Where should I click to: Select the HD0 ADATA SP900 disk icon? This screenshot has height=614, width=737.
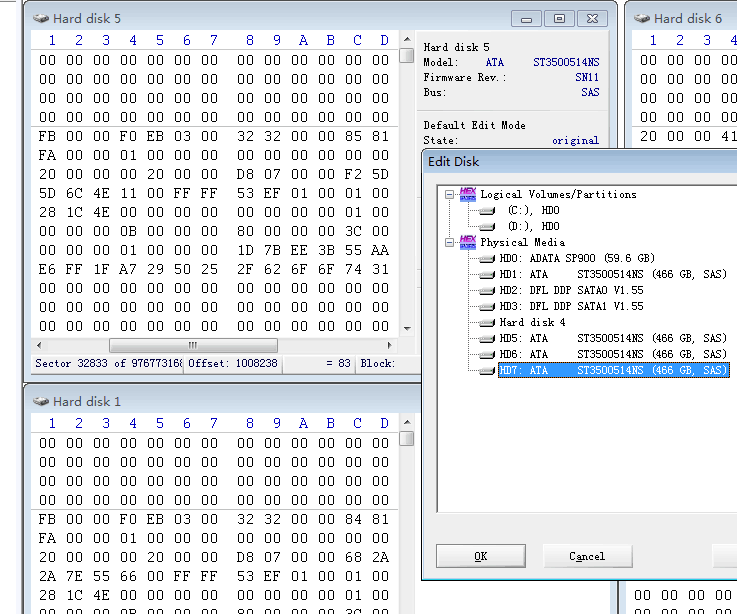pyautogui.click(x=486, y=259)
